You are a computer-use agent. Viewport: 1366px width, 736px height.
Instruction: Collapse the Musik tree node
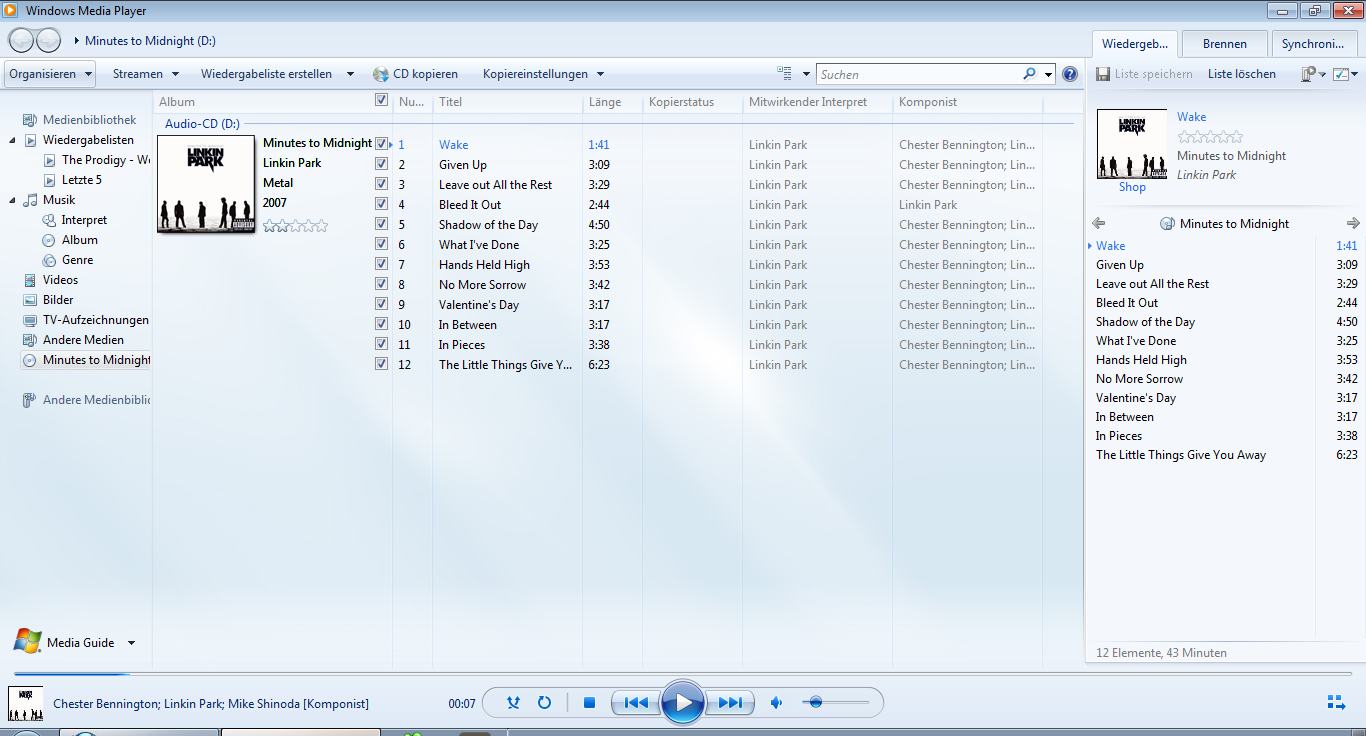(12, 200)
